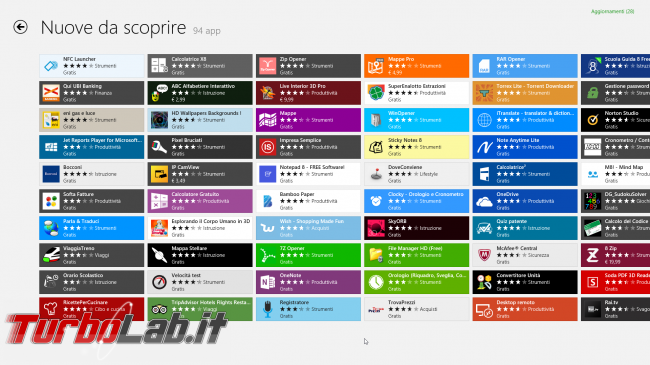Open the Mappa Stellare title
This screenshot has width=650, height=365.
pos(189,248)
